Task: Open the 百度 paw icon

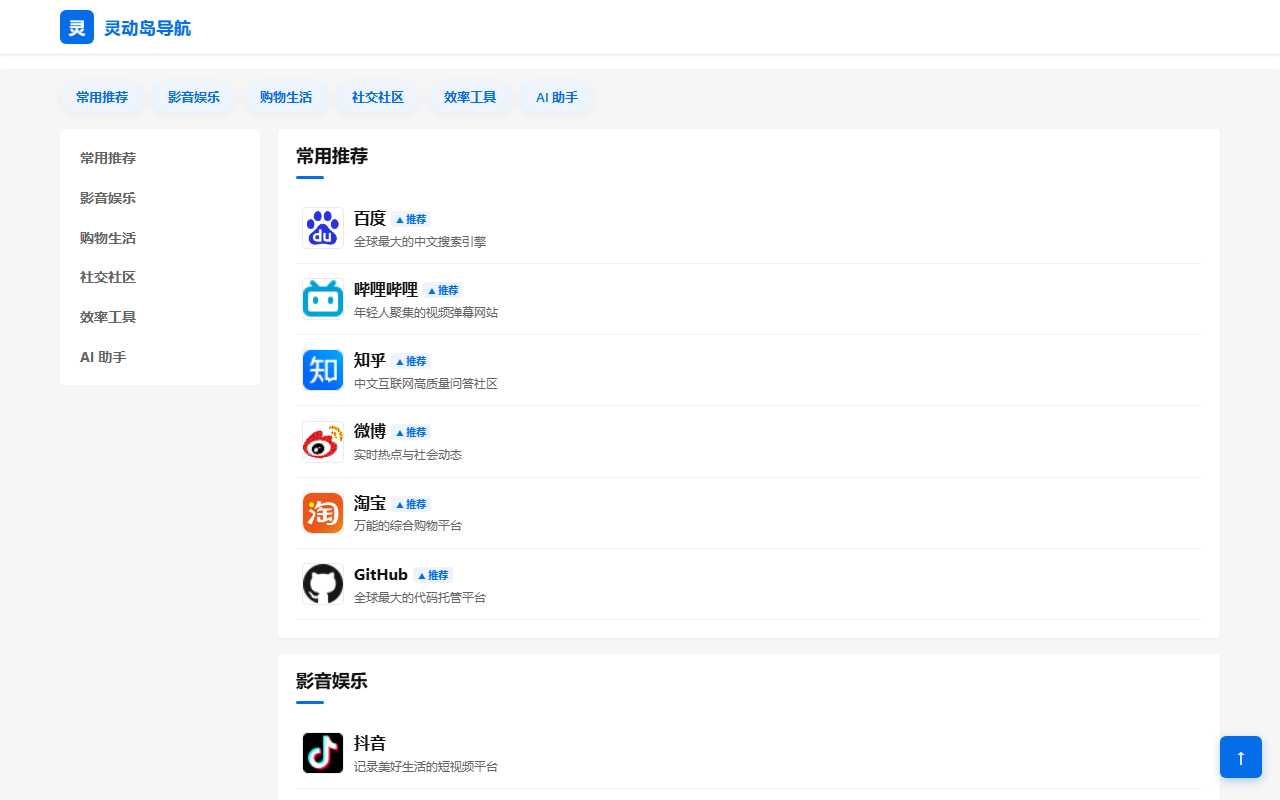Action: [x=323, y=228]
